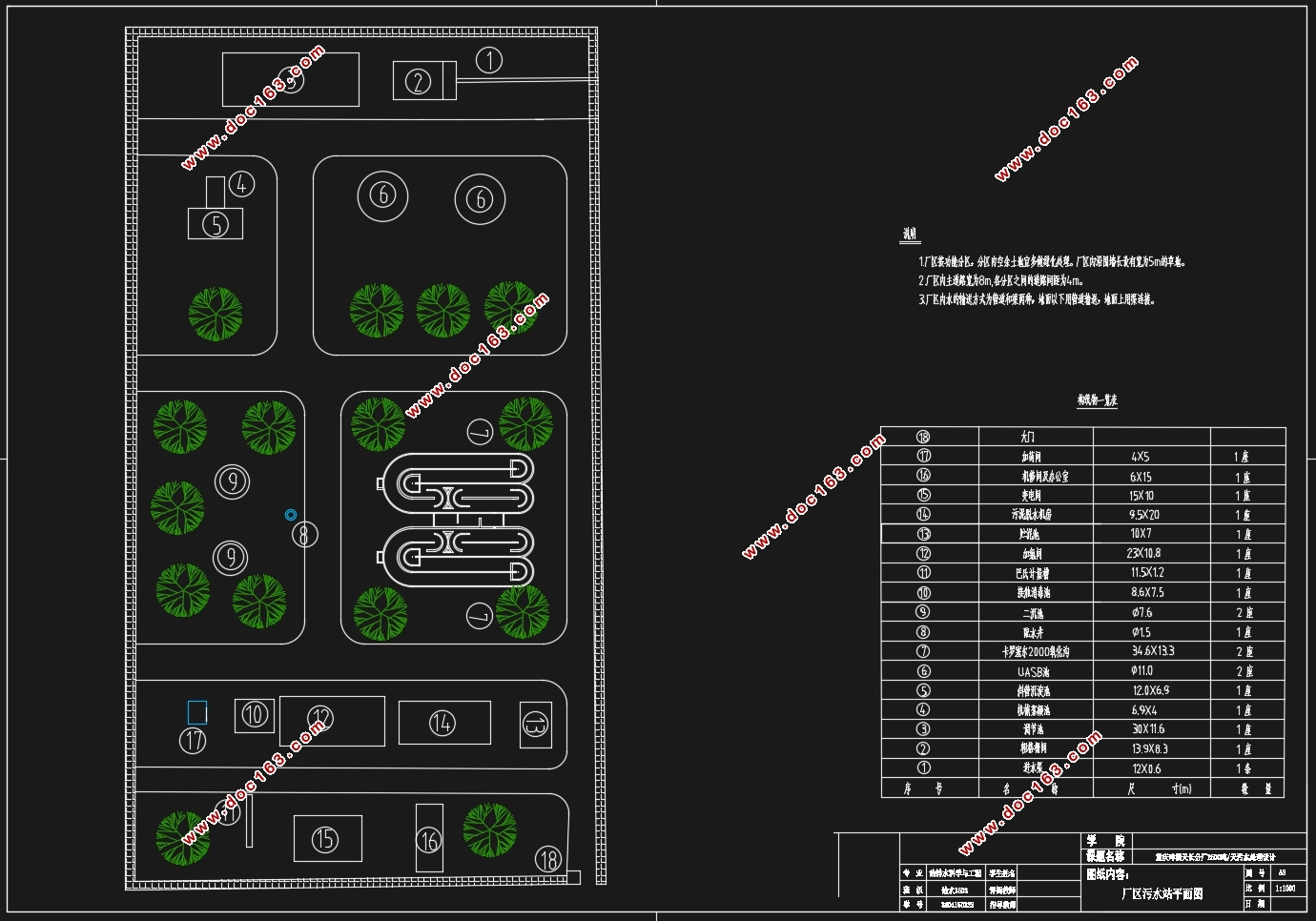Image resolution: width=1316 pixels, height=921 pixels.
Task: Select circled marker 8 on the site plan
Action: [304, 534]
